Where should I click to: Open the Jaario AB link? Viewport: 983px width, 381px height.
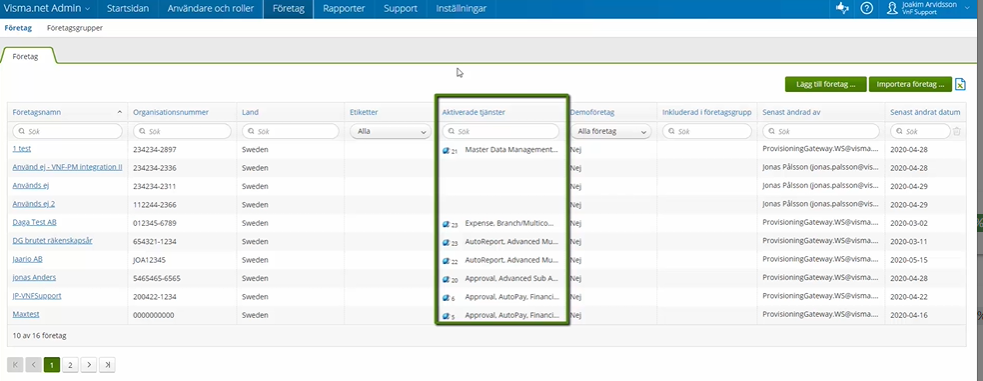28,259
